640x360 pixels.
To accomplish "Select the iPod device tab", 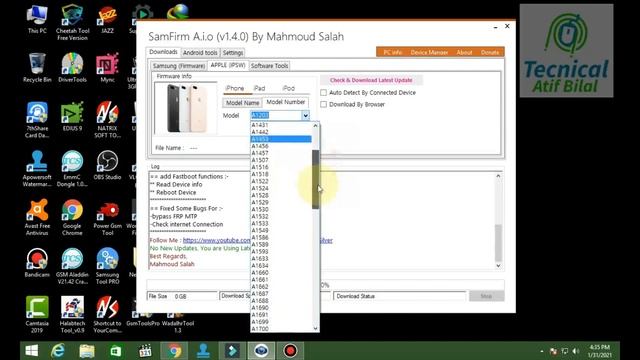I will (288, 88).
